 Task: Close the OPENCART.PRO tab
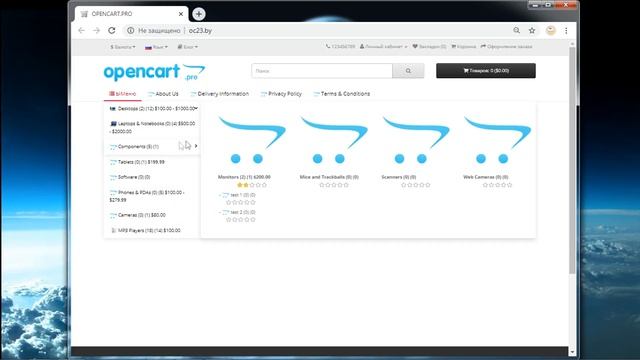click(181, 14)
